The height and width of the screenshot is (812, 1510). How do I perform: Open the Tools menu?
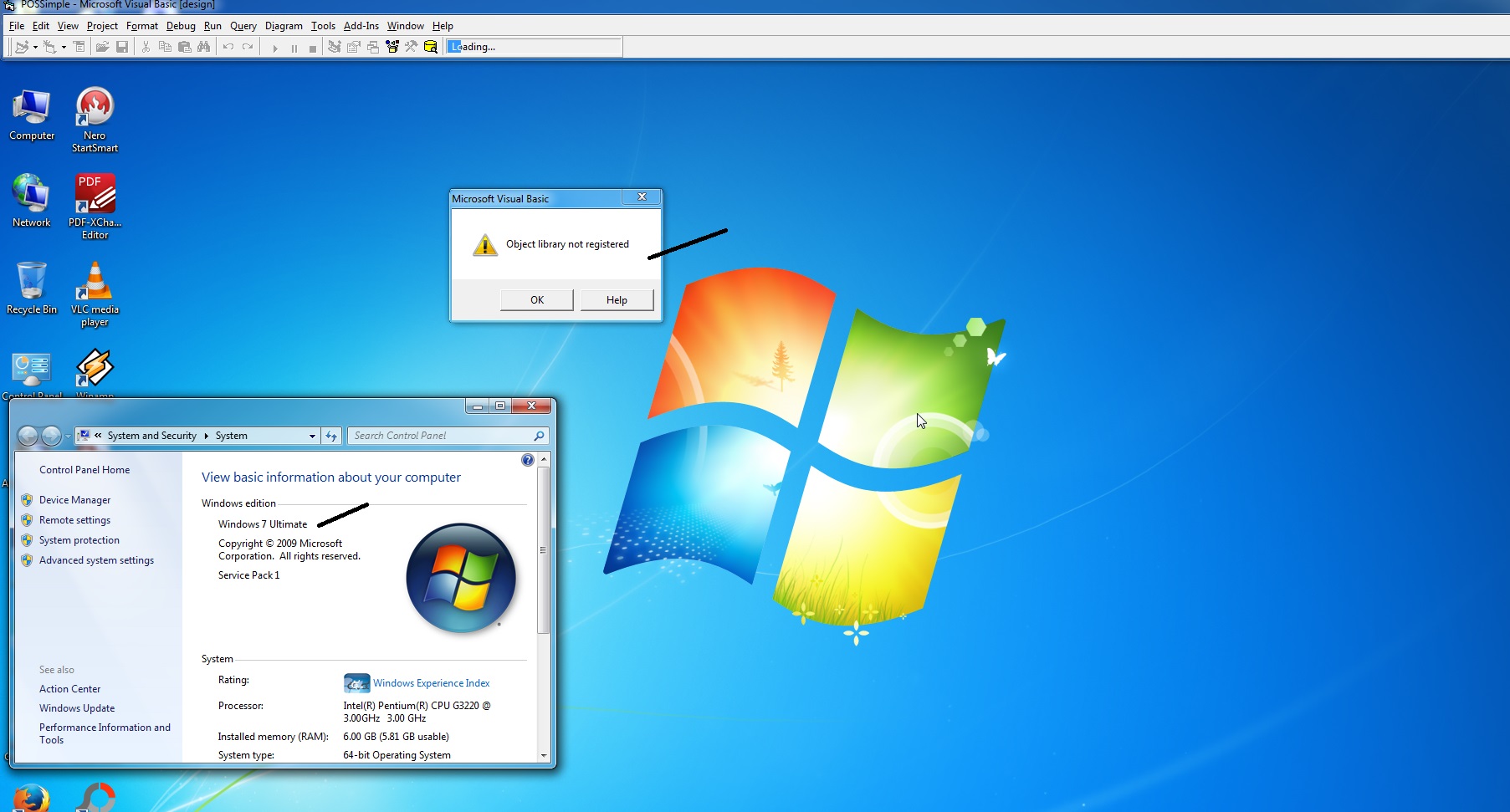[x=323, y=26]
